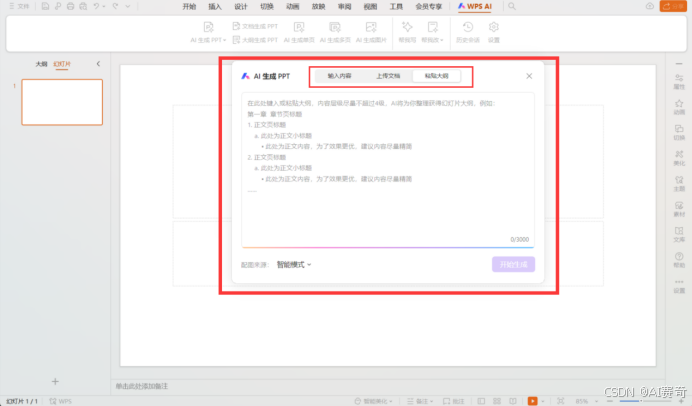Screen dimensions: 692x406
Task: Click into the outline text area
Action: (388, 170)
